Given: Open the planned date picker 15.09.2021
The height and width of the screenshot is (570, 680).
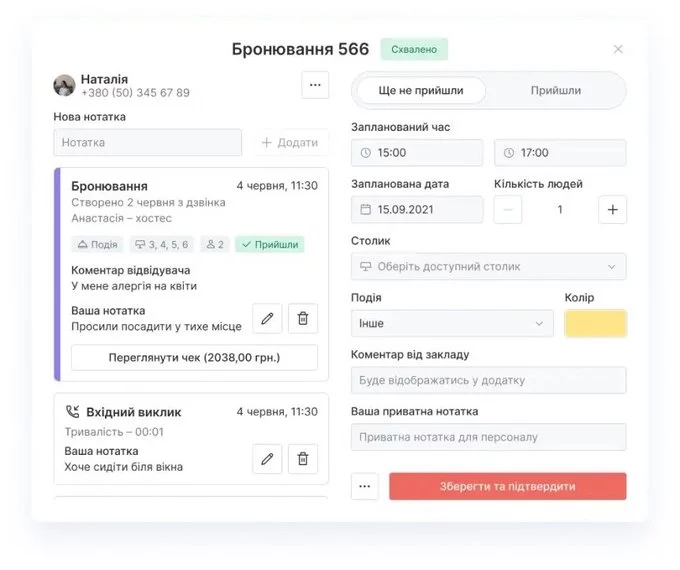Looking at the screenshot, I should click(417, 209).
